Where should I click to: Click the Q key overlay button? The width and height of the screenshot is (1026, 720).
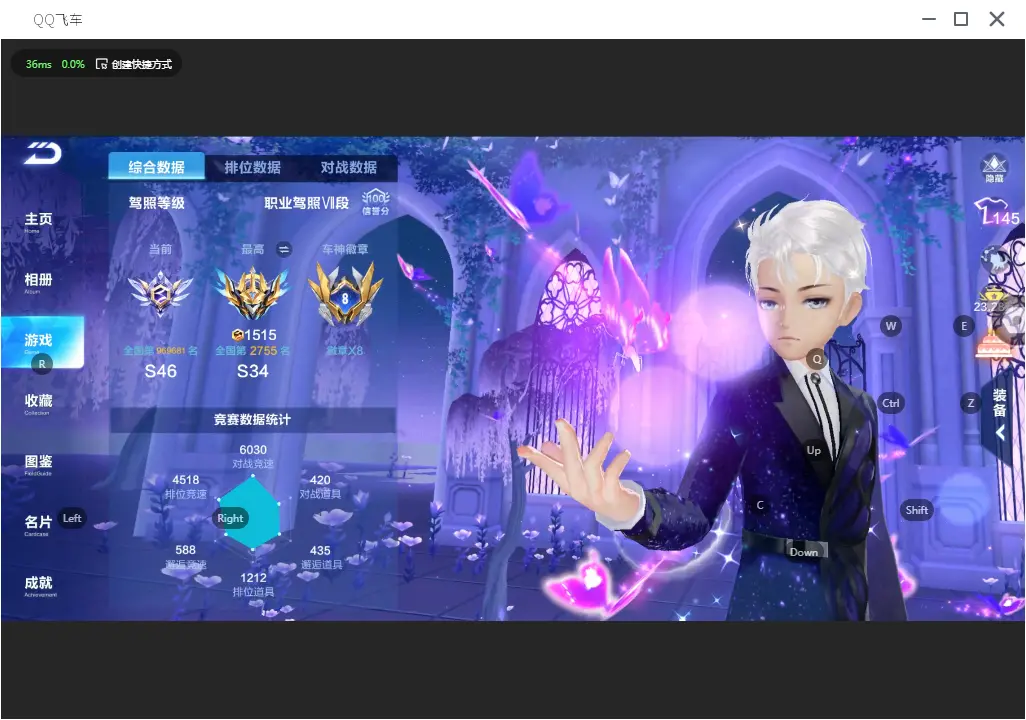pyautogui.click(x=817, y=359)
